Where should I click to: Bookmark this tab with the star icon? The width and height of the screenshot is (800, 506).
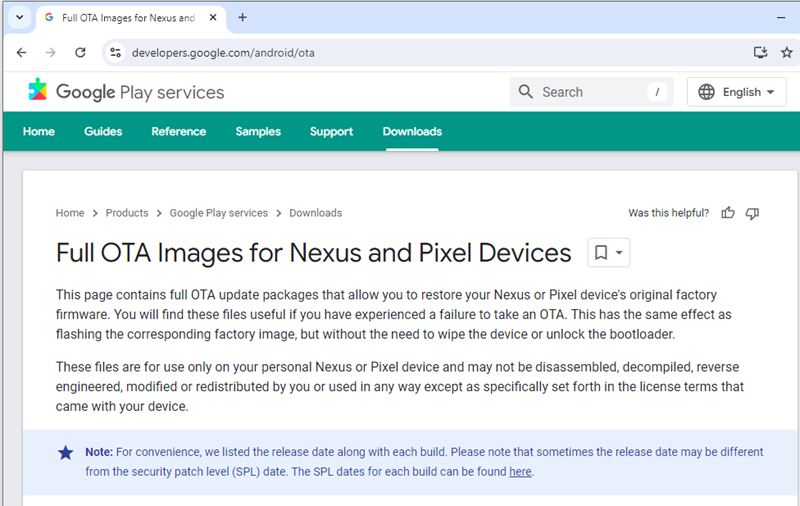click(787, 52)
